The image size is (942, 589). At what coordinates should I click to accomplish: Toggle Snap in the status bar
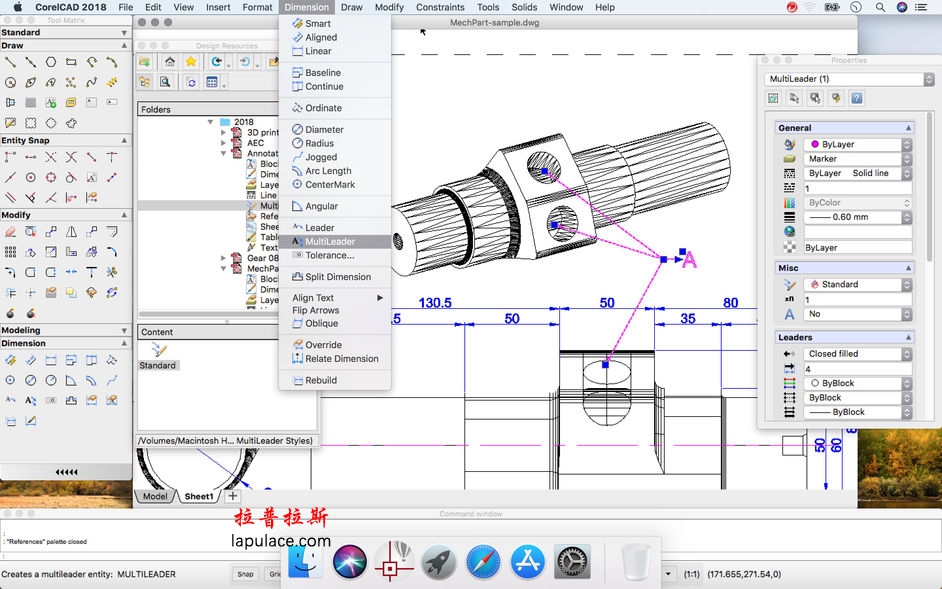[x=246, y=573]
